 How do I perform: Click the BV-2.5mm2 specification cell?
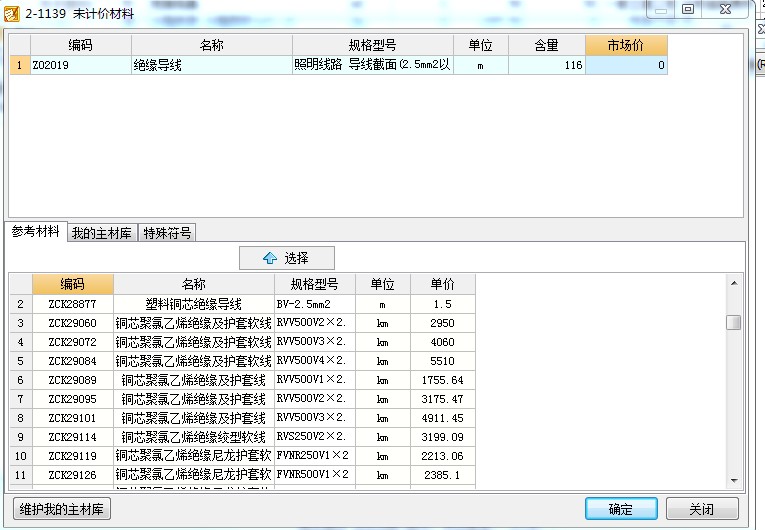315,304
